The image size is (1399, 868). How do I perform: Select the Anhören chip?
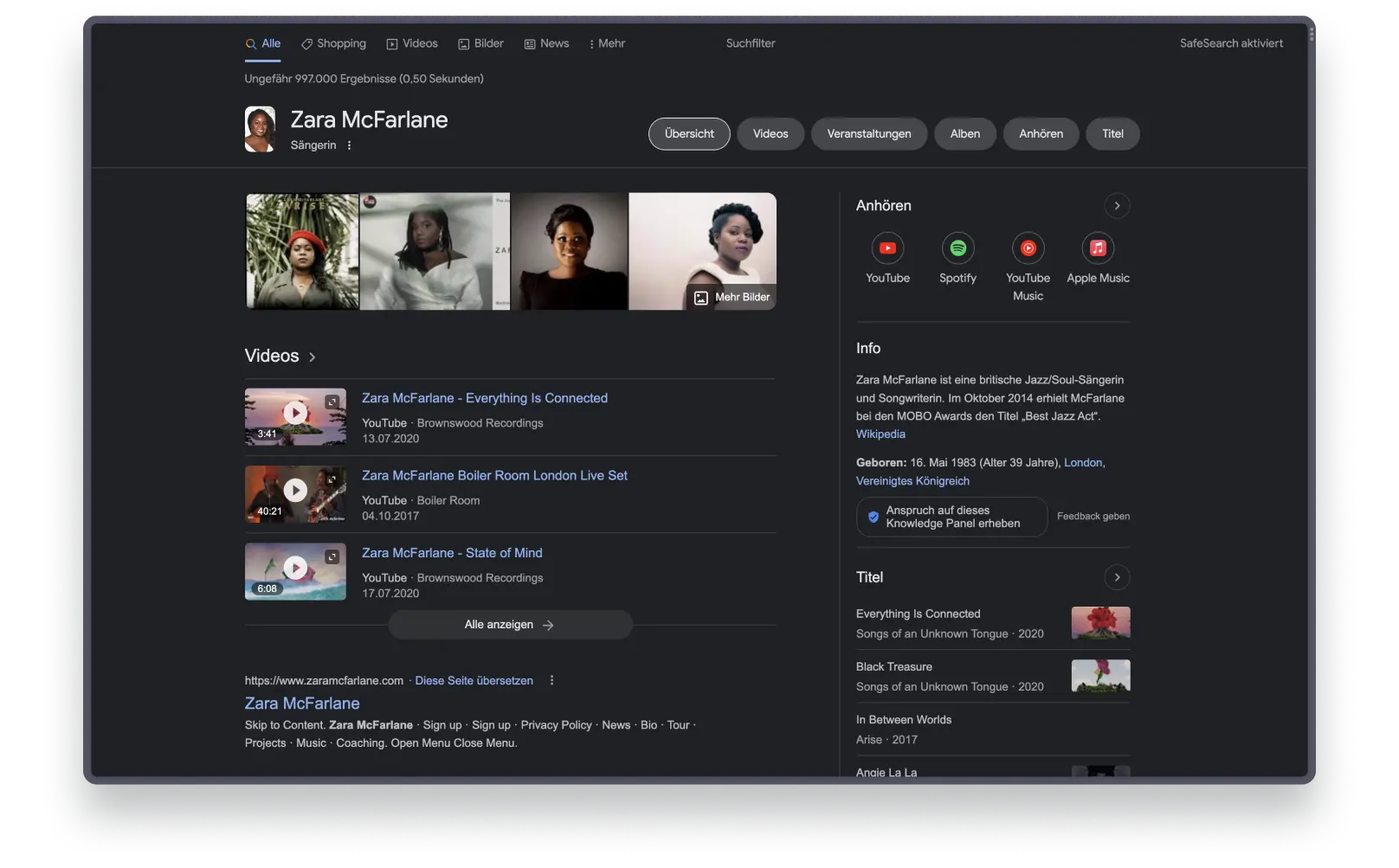point(1041,134)
